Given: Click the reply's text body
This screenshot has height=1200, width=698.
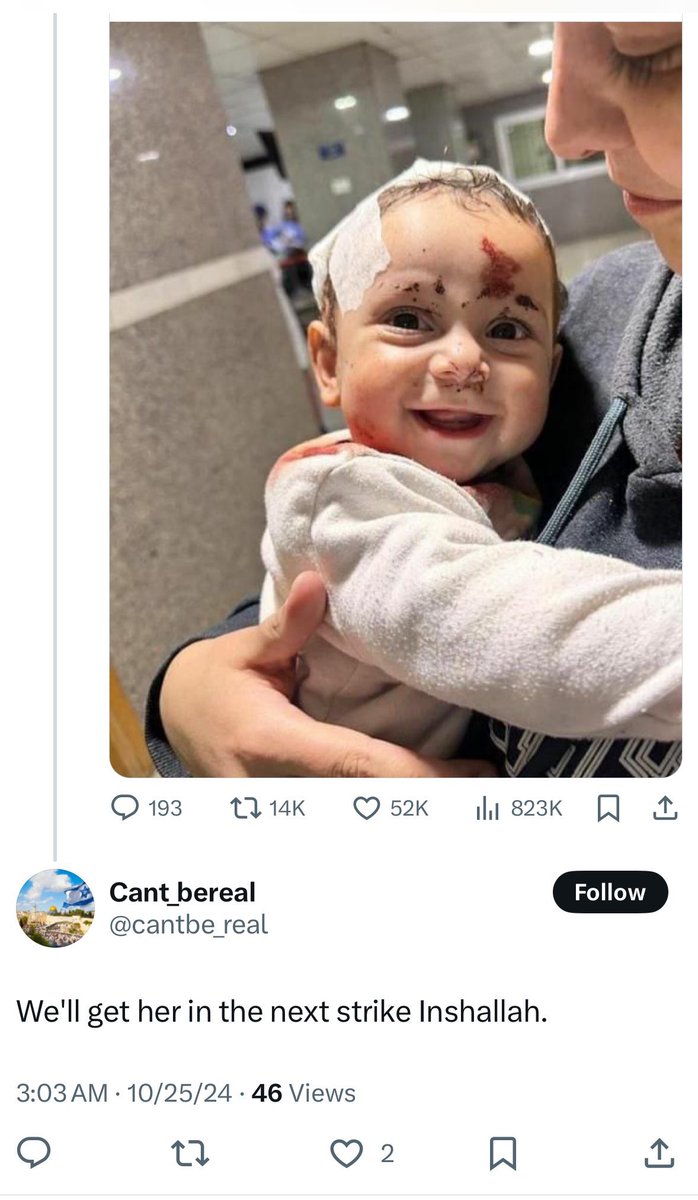Looking at the screenshot, I should pos(281,1011).
